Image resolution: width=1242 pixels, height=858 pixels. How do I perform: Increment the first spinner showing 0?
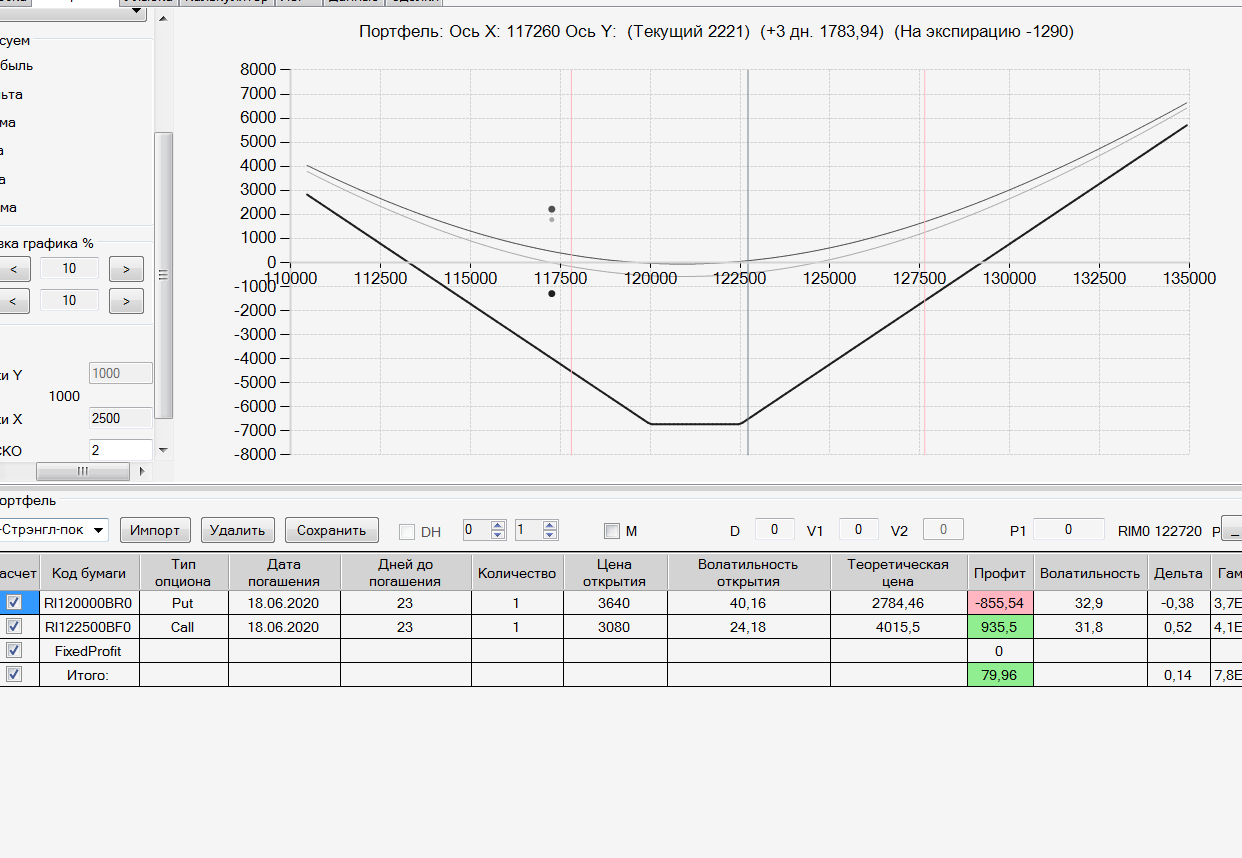[499, 525]
